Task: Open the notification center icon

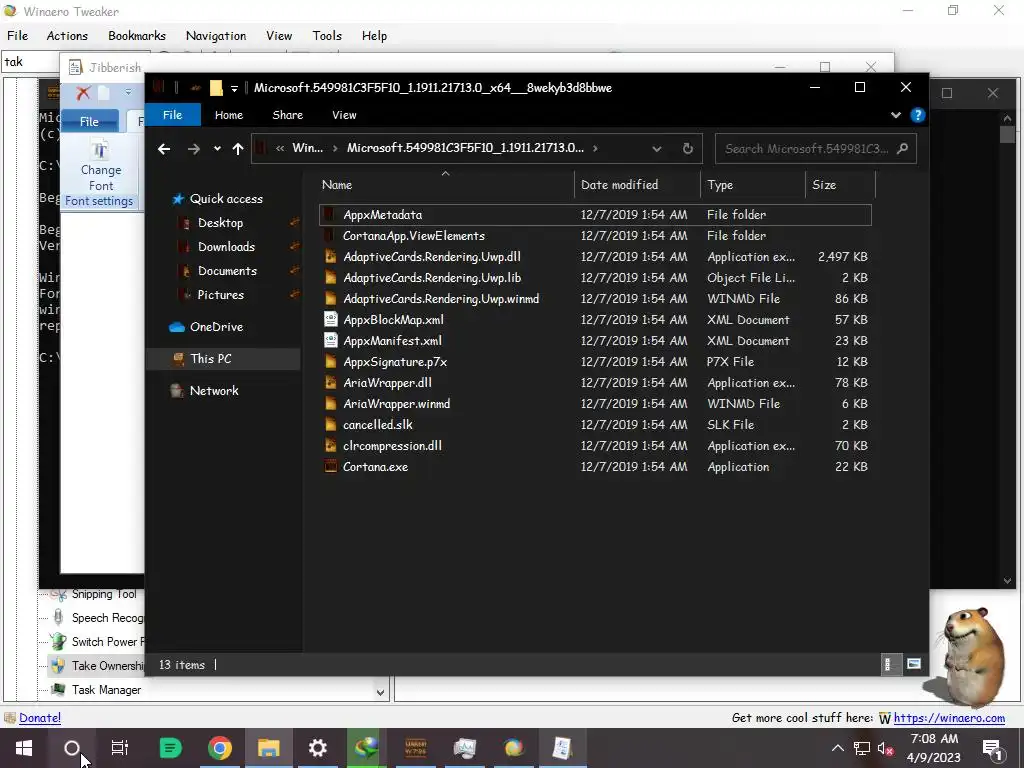Action: point(992,748)
